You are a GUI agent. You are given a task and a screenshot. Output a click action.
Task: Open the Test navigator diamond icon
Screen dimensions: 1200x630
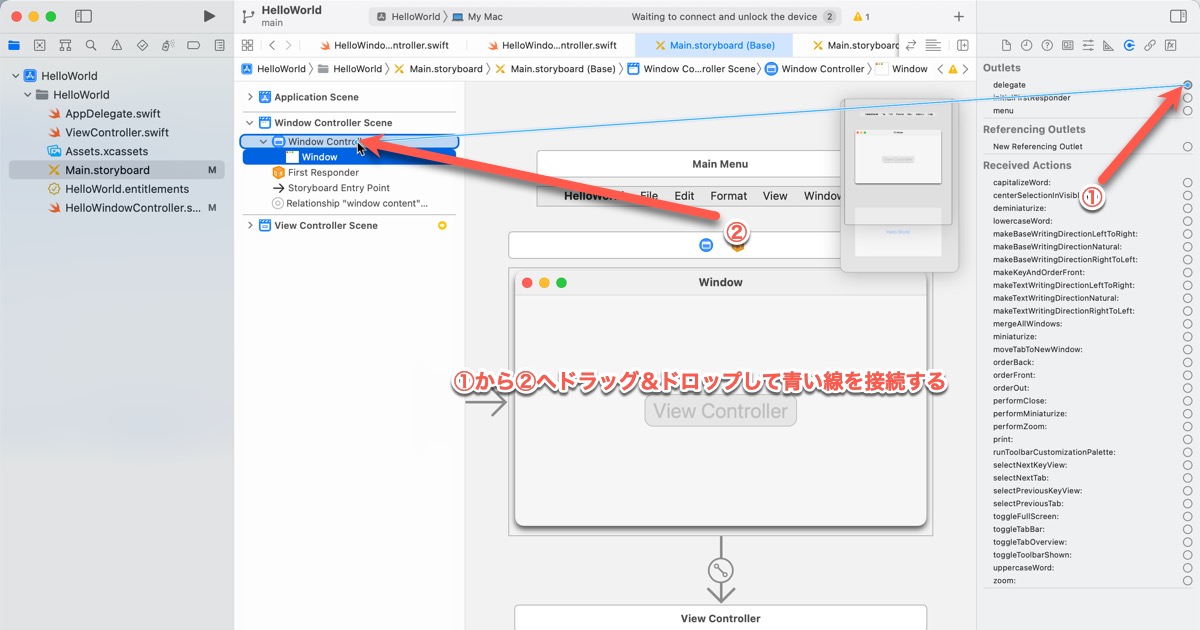(142, 45)
